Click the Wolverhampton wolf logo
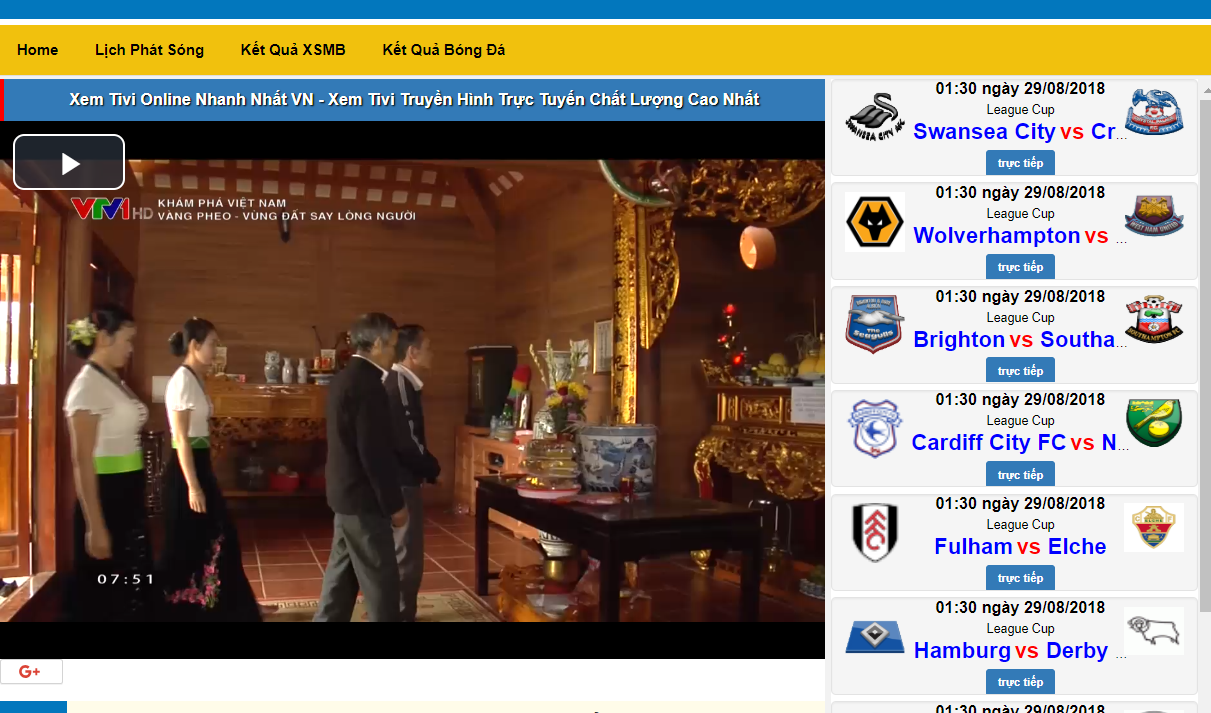Screen dimensions: 1211x713 tap(874, 222)
